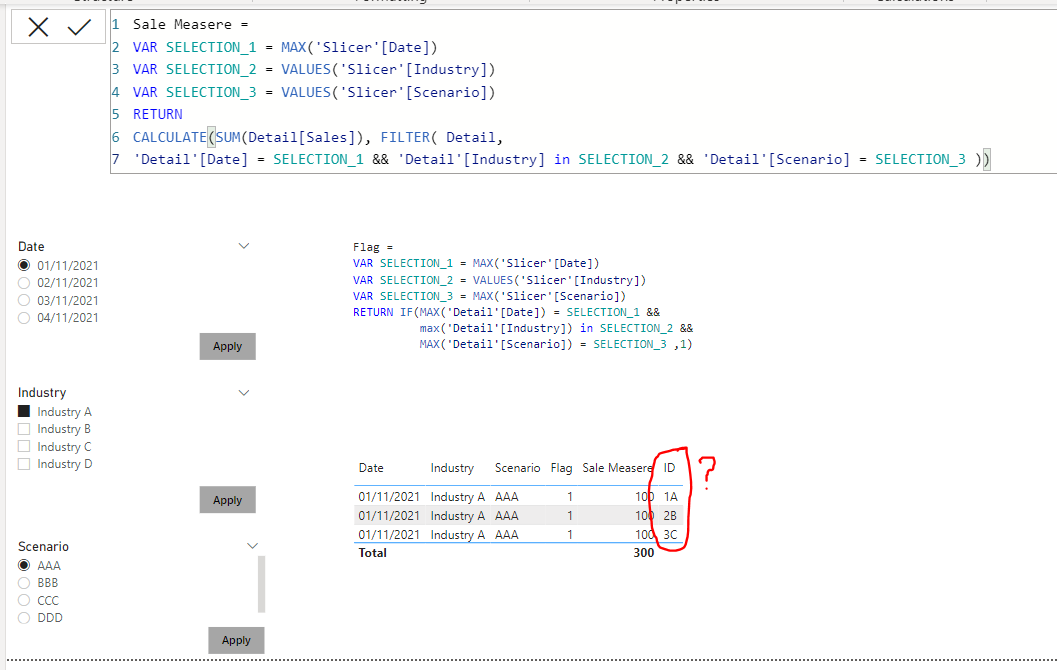
Task: Commit the formula with checkmark icon
Action: click(x=80, y=27)
